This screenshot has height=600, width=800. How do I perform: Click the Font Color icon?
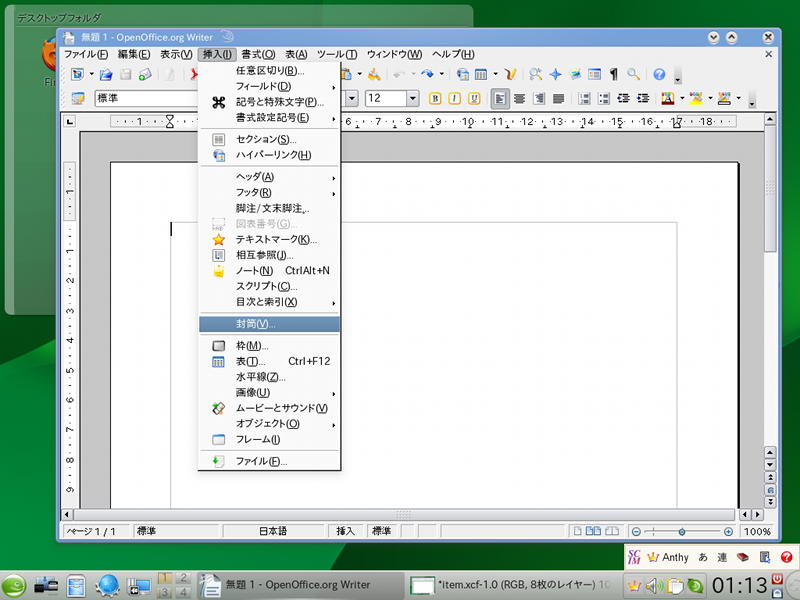(668, 98)
